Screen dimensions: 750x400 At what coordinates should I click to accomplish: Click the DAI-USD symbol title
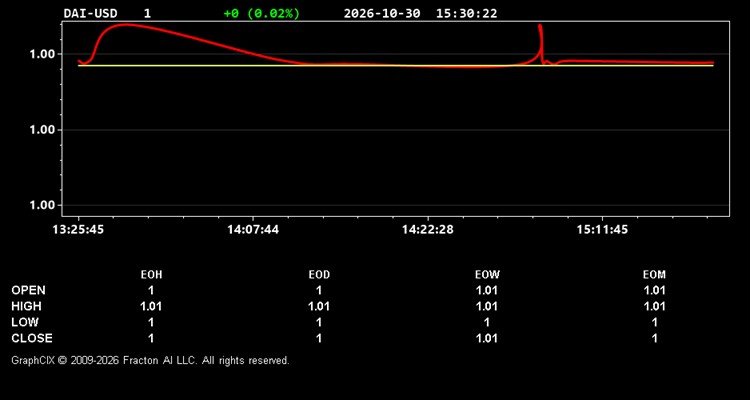click(x=90, y=13)
